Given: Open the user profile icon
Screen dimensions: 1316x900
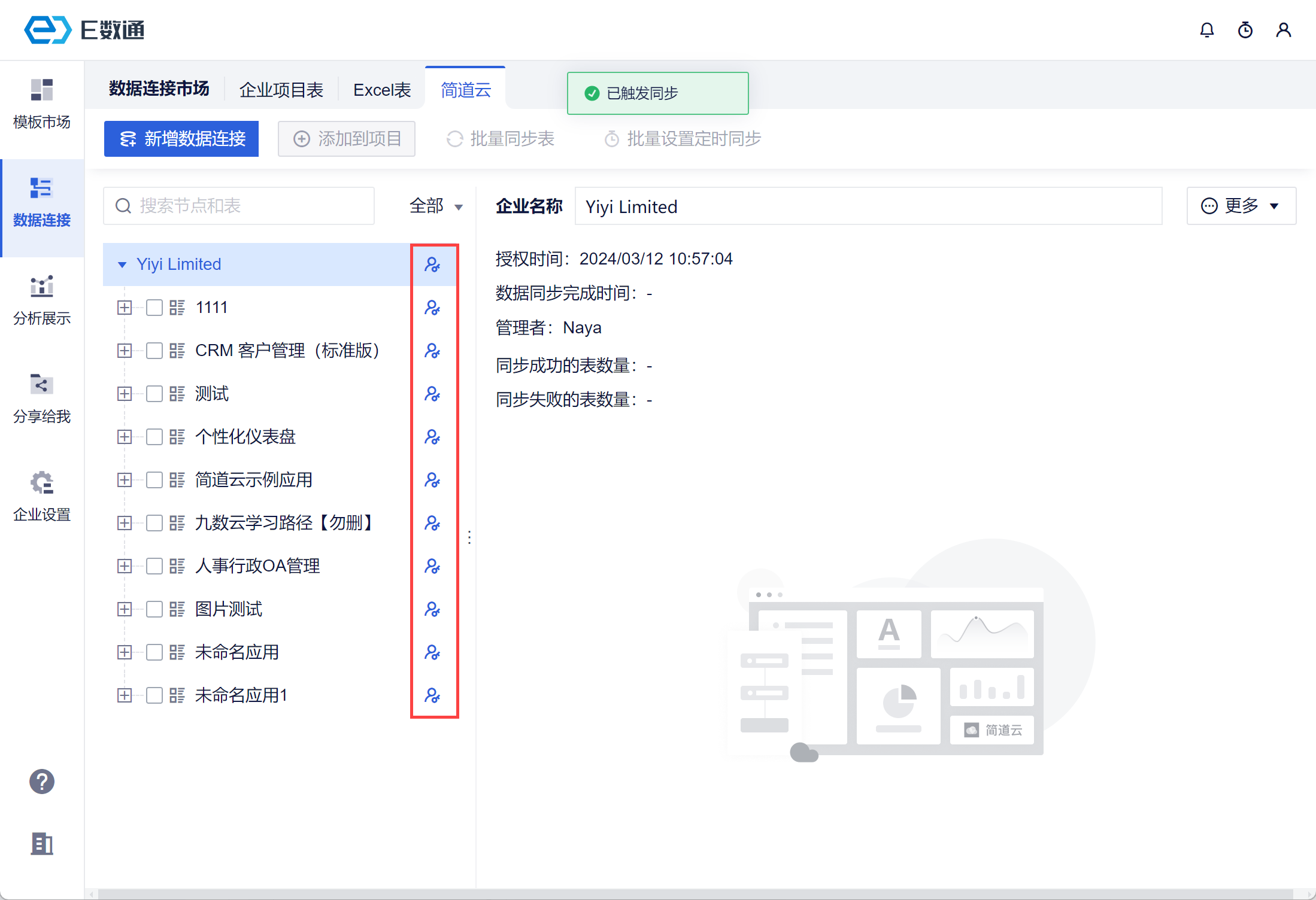Looking at the screenshot, I should tap(1283, 30).
